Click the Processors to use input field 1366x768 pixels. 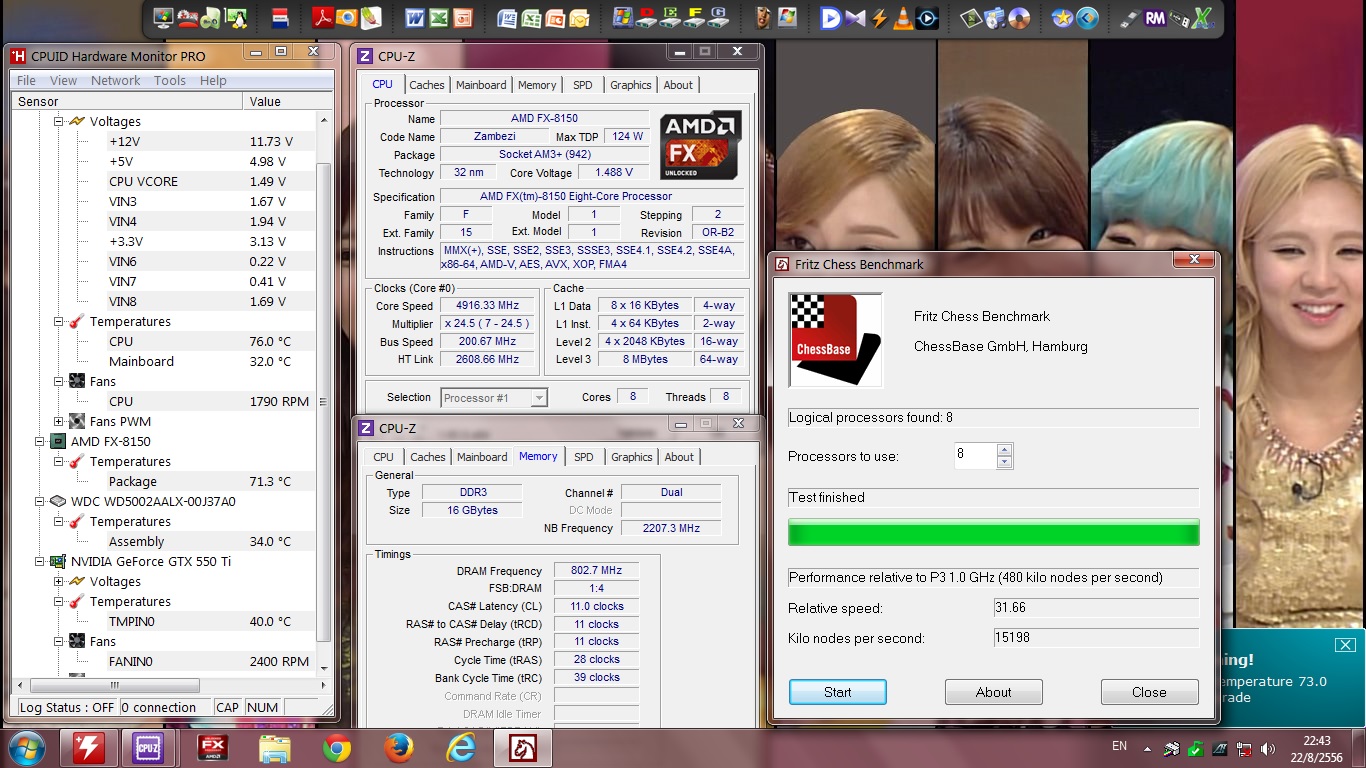tap(977, 455)
